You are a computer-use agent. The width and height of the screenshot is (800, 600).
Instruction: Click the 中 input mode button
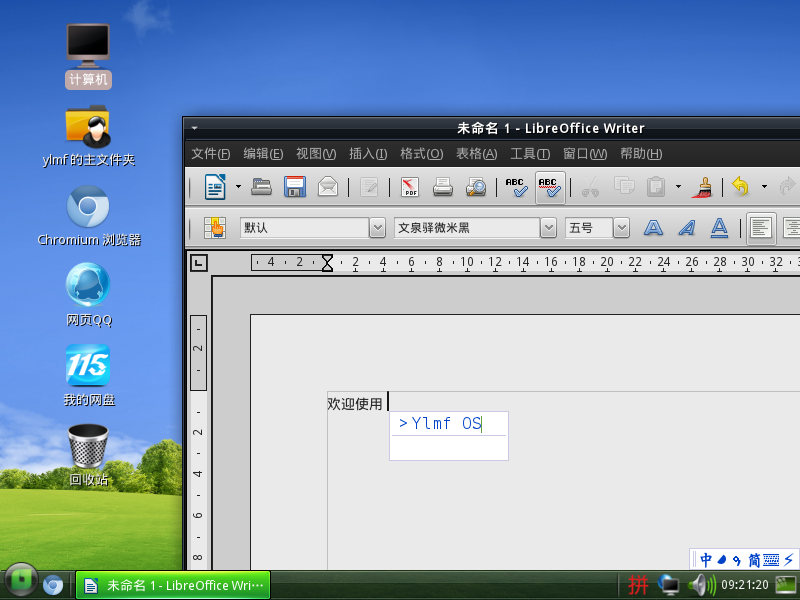(x=706, y=559)
